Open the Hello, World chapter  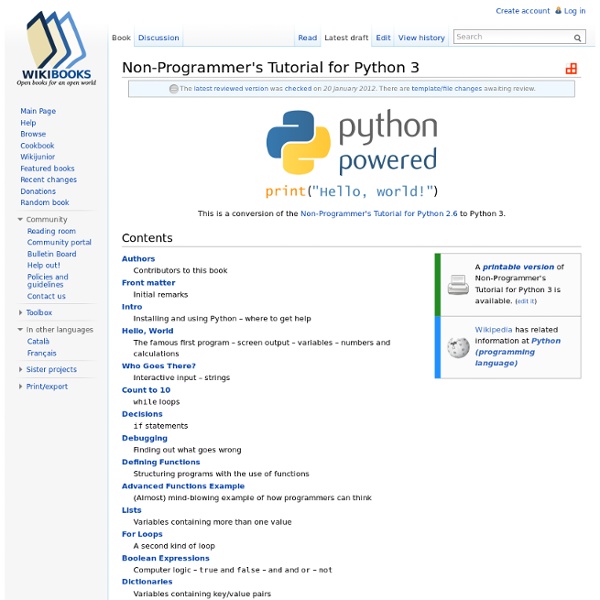click(147, 331)
